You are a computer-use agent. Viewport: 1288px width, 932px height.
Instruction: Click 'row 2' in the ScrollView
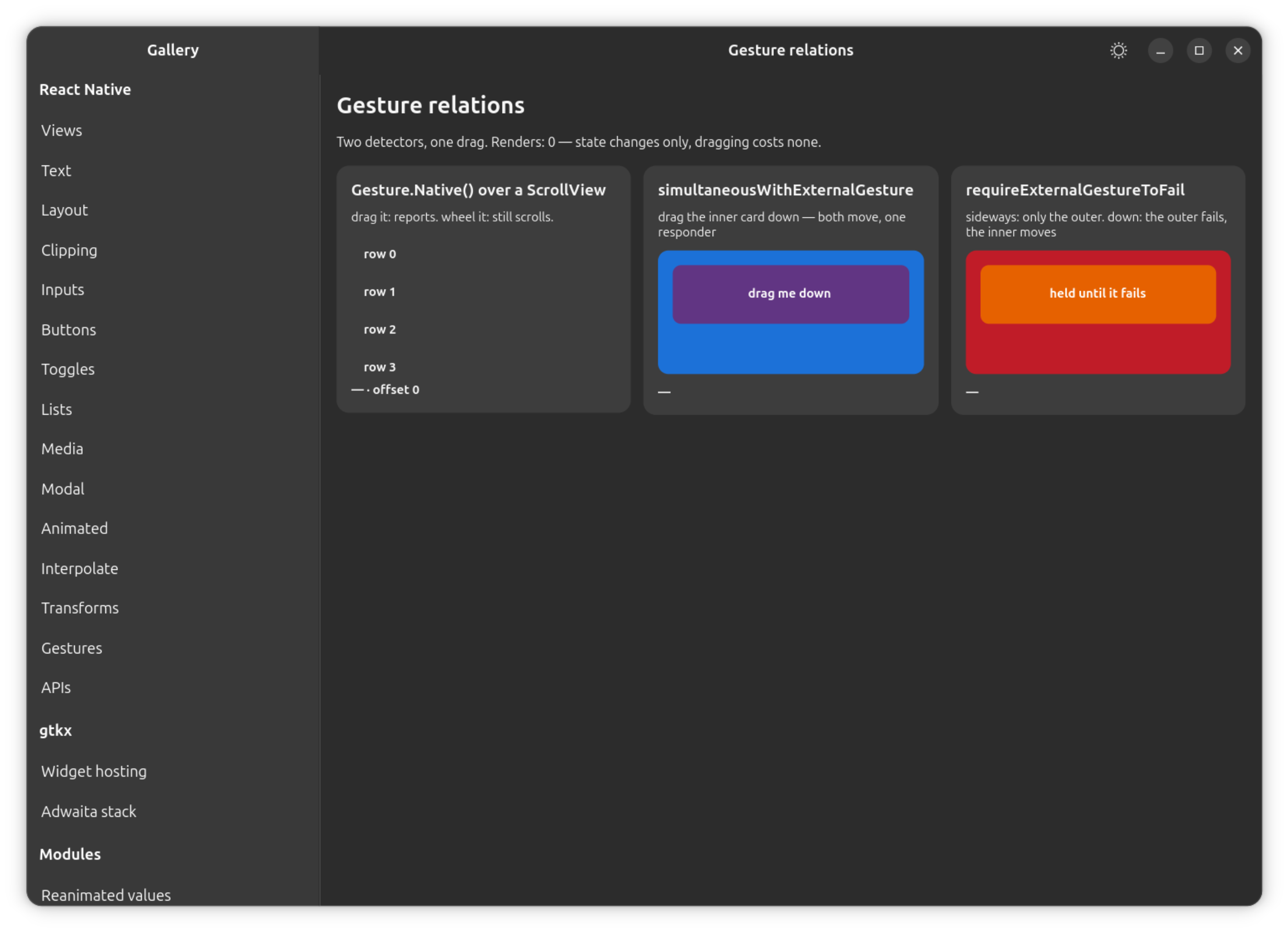coord(380,329)
